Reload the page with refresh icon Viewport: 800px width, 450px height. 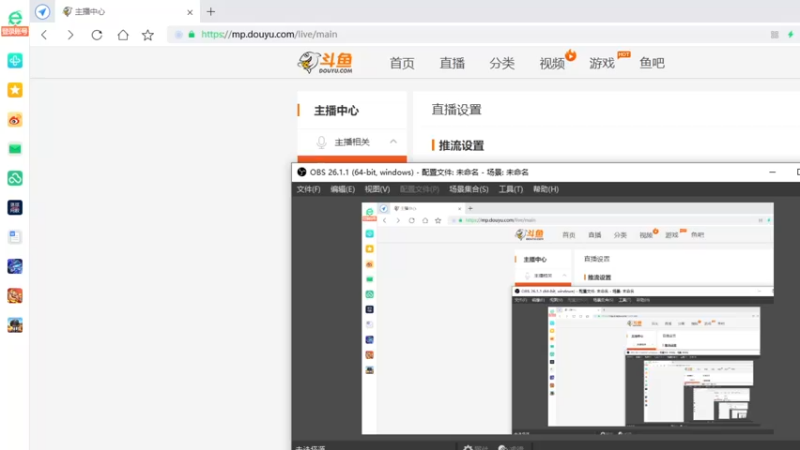[97, 35]
